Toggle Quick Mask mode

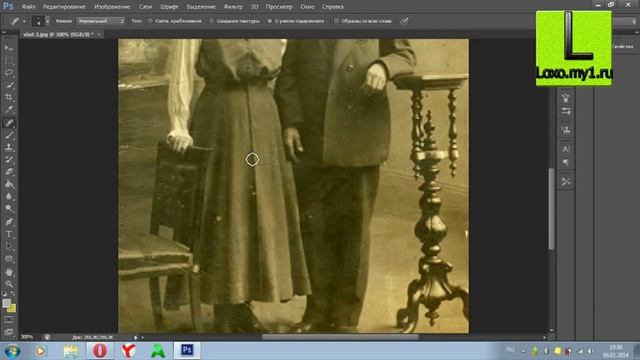(9, 320)
